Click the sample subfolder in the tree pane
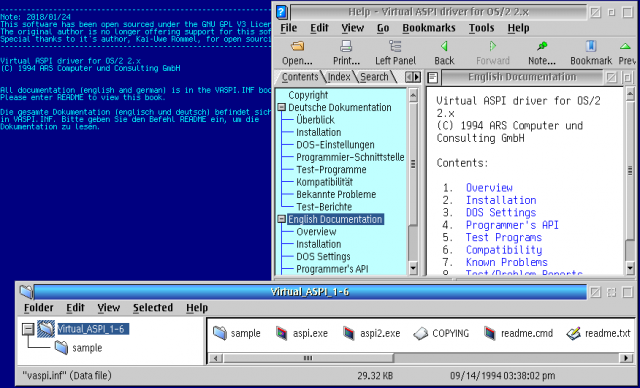640x388 pixels. [78, 348]
